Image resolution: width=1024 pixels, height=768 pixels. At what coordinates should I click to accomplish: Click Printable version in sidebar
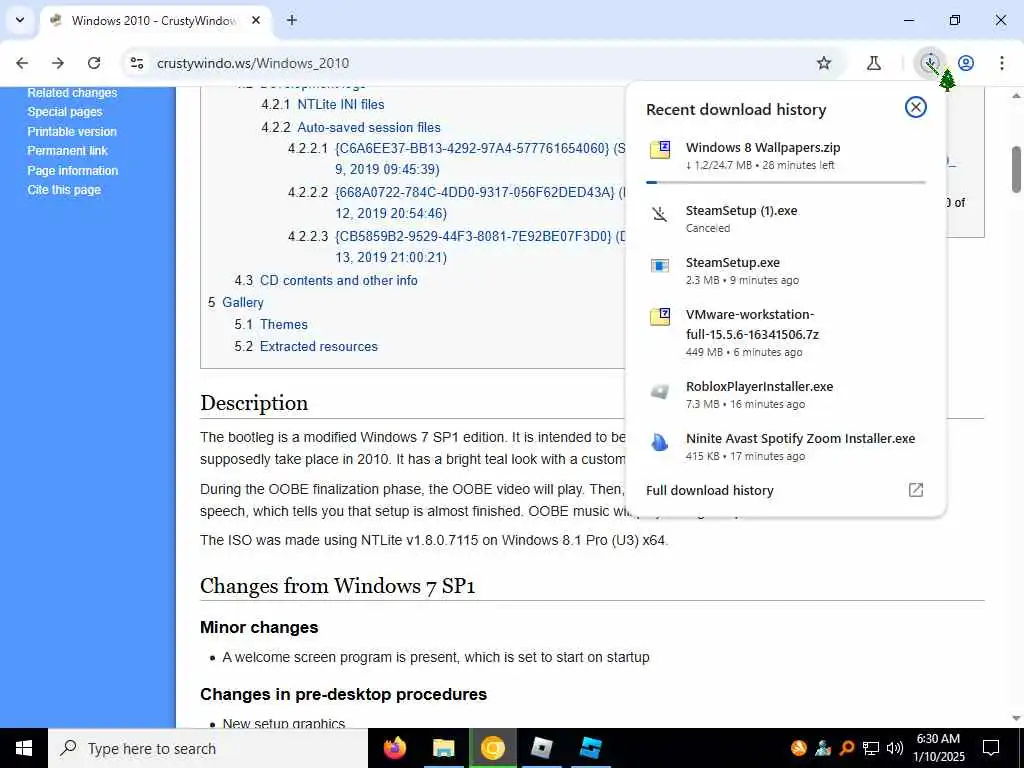[x=72, y=131]
